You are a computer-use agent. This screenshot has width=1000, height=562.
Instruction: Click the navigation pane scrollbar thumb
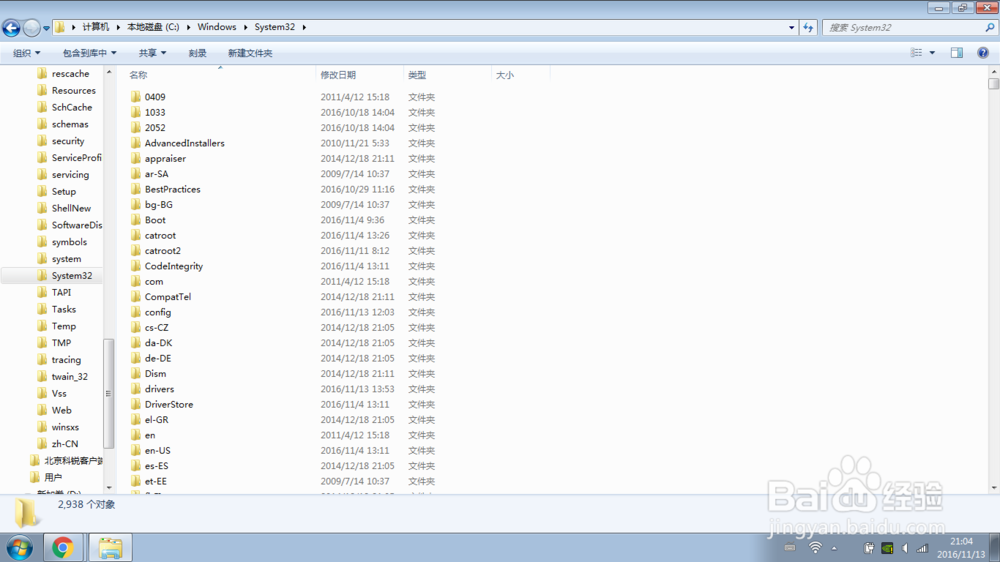pyautogui.click(x=108, y=394)
